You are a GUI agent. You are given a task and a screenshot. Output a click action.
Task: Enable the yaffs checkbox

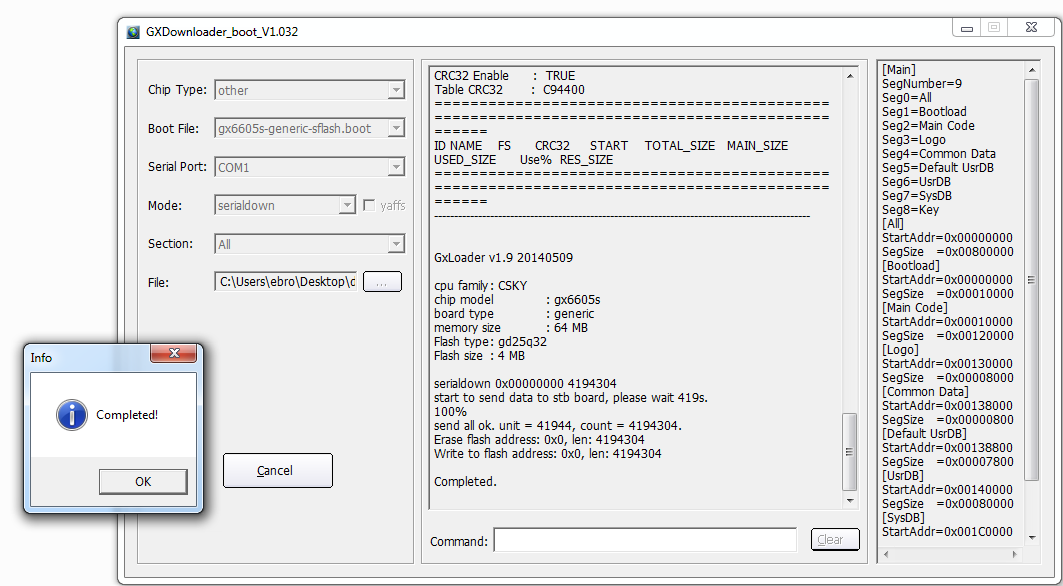coord(369,206)
